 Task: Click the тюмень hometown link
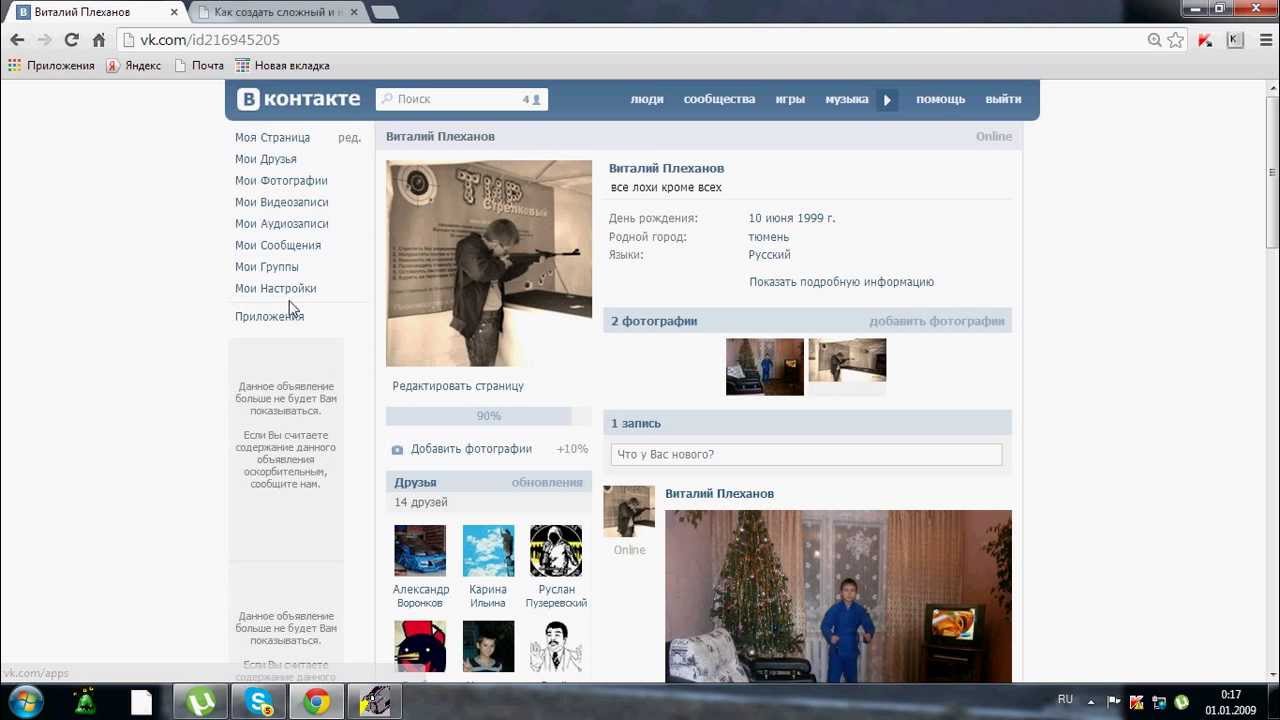point(768,237)
